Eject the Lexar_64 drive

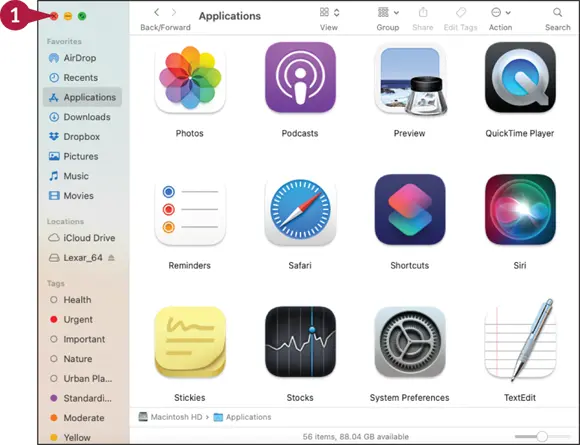(x=111, y=258)
